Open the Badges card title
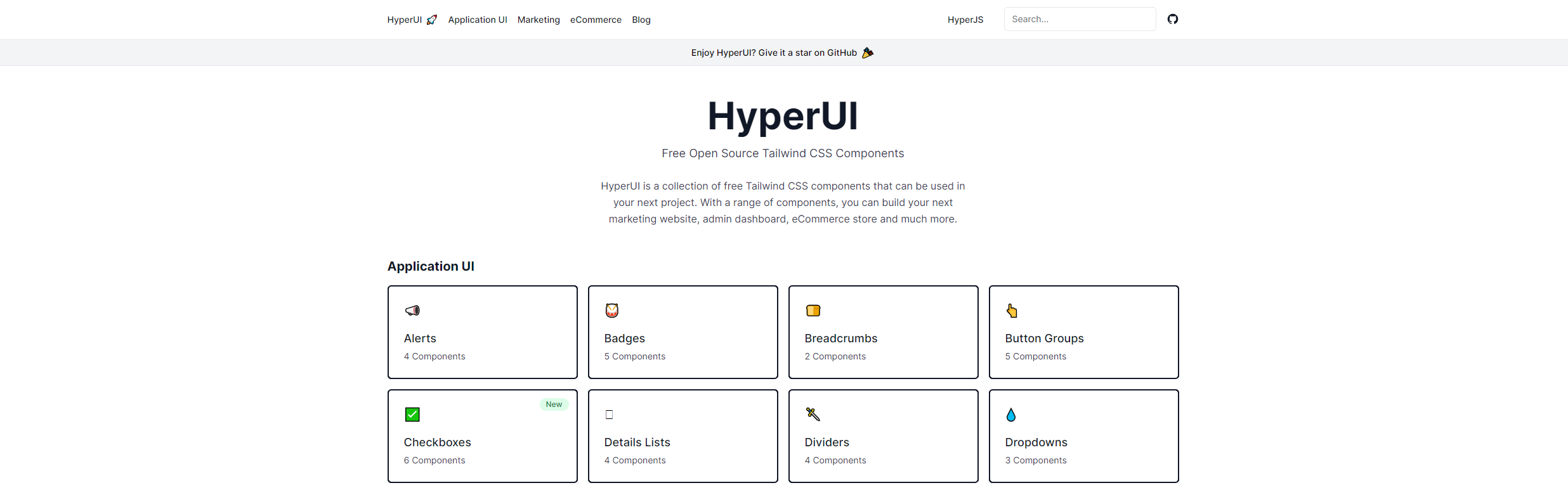This screenshot has width=1568, height=490. [624, 338]
